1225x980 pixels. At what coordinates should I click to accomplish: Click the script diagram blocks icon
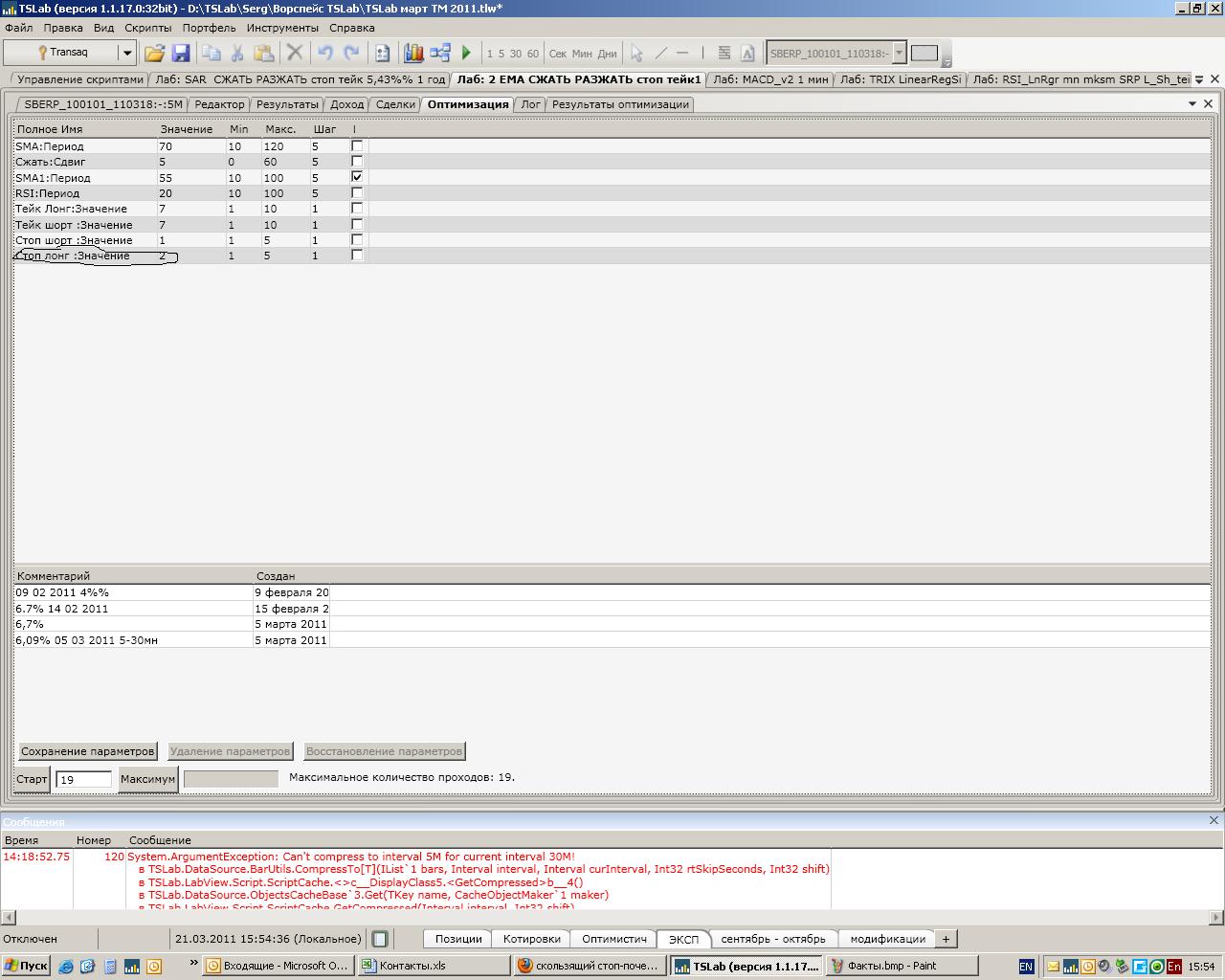tap(440, 54)
